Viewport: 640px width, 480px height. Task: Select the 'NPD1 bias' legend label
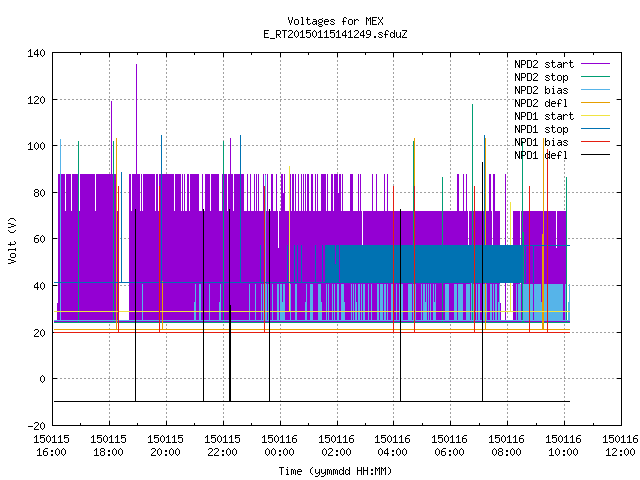click(x=541, y=142)
